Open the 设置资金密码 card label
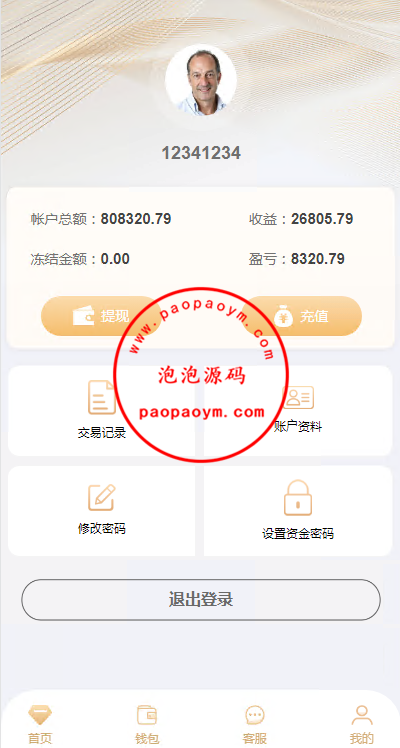400x748 pixels. click(298, 533)
